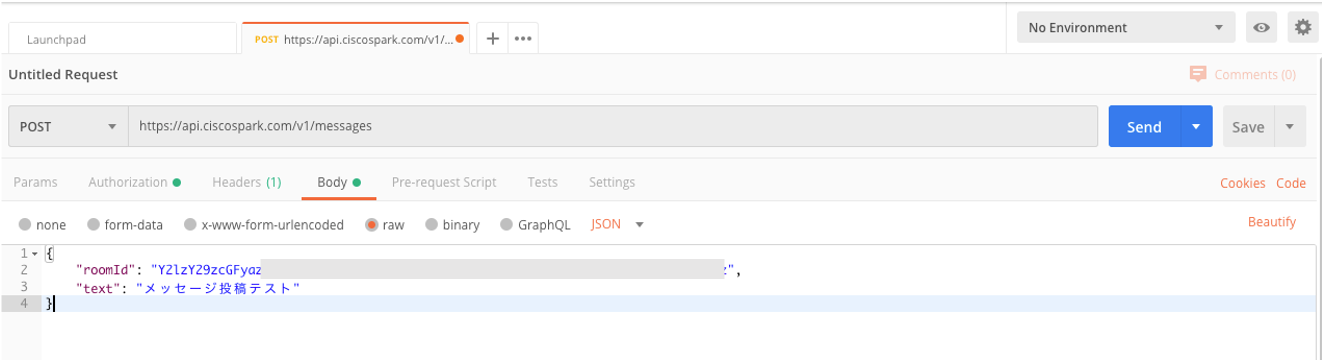Click the blue Send button
Screen dimensions: 1322x360
(x=1144, y=126)
